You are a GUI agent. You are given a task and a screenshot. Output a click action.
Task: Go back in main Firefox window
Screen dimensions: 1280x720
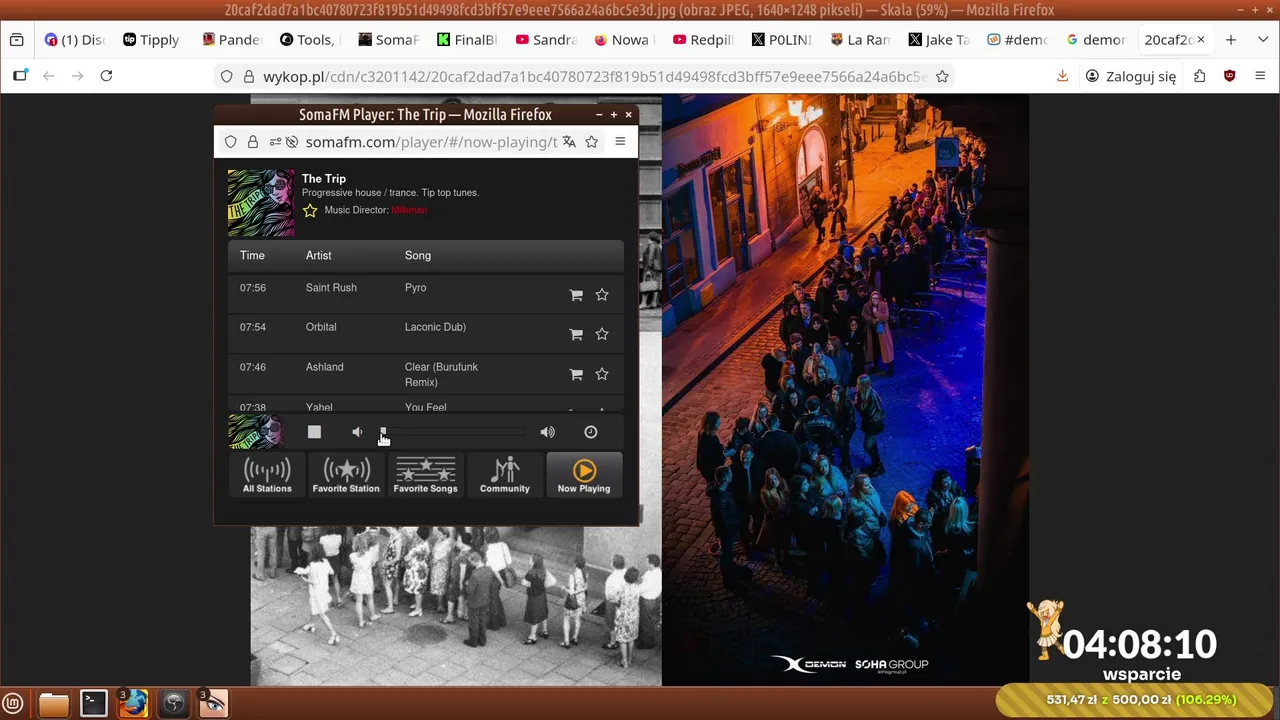(x=48, y=76)
